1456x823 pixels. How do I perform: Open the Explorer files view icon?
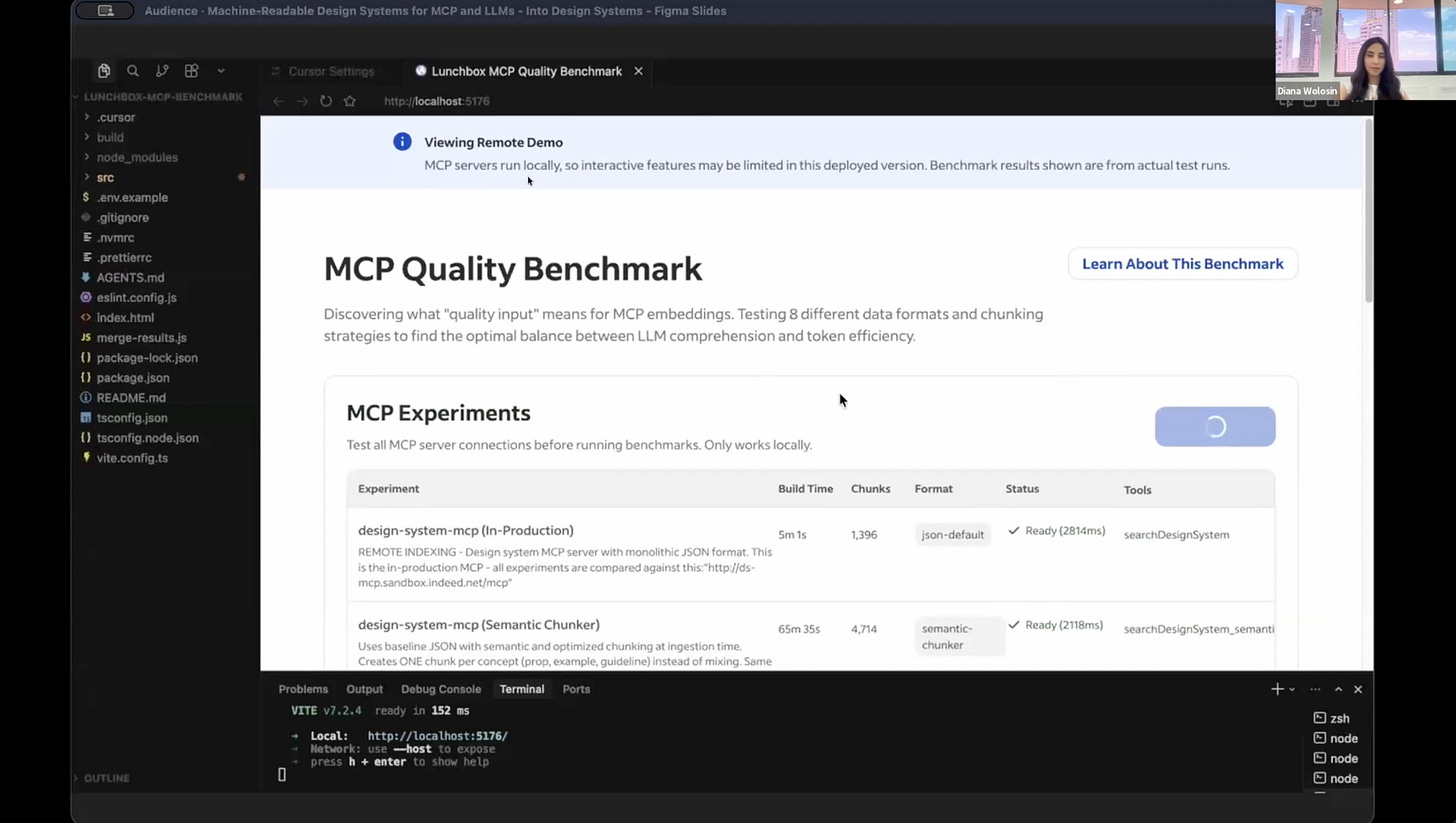(x=104, y=71)
